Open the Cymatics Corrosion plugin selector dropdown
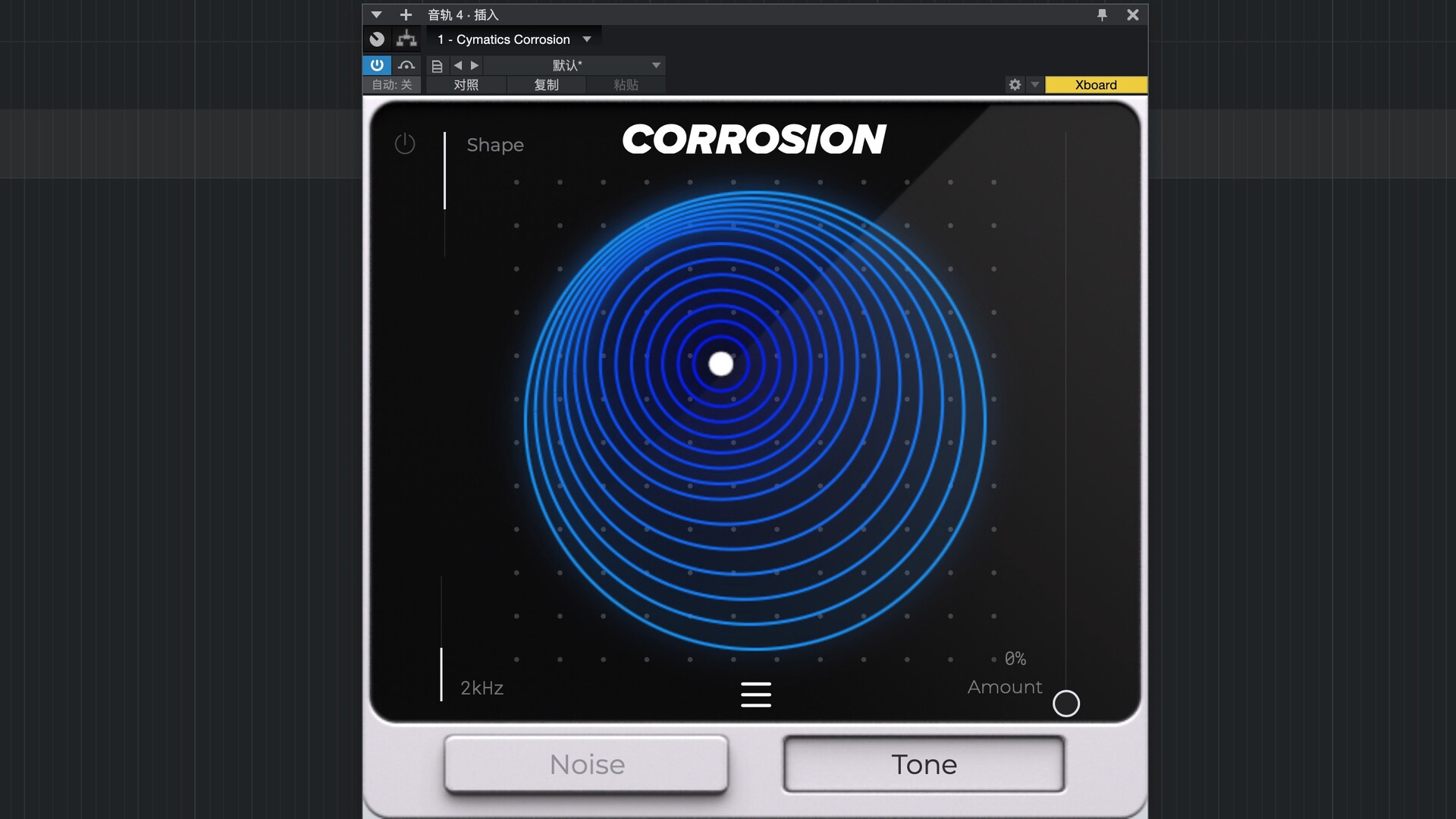The image size is (1456, 819). tap(514, 39)
